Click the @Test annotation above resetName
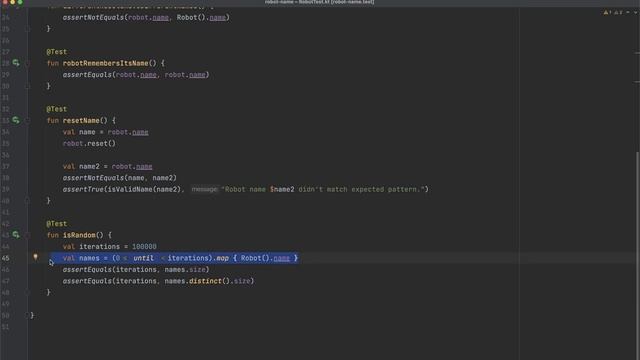The image size is (640, 360). 56,109
